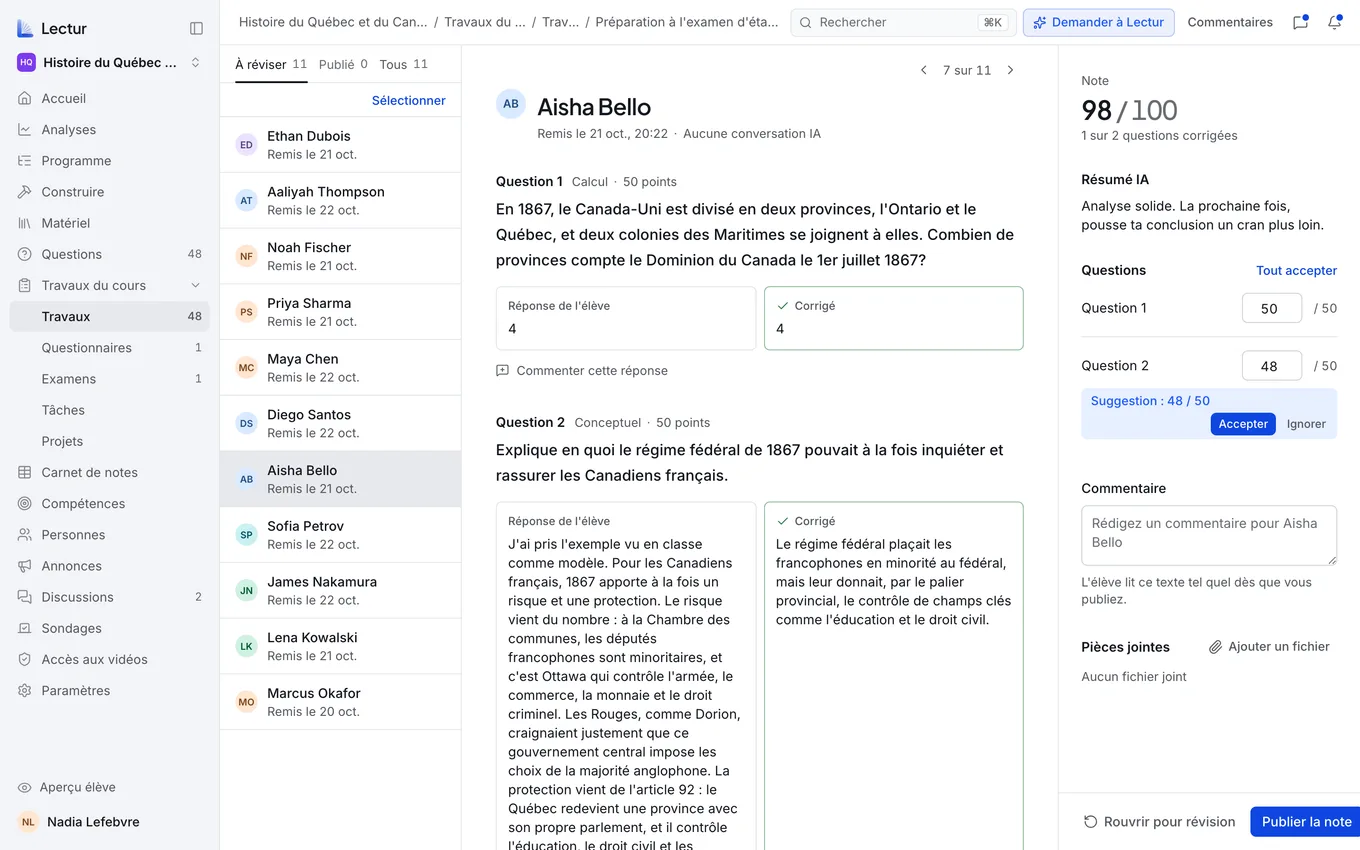Click the Question 2 score field
1360x850 pixels.
[1271, 366]
